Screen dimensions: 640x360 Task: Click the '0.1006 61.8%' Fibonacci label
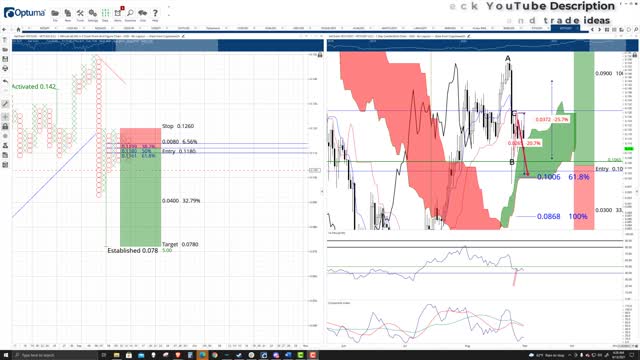pos(563,177)
